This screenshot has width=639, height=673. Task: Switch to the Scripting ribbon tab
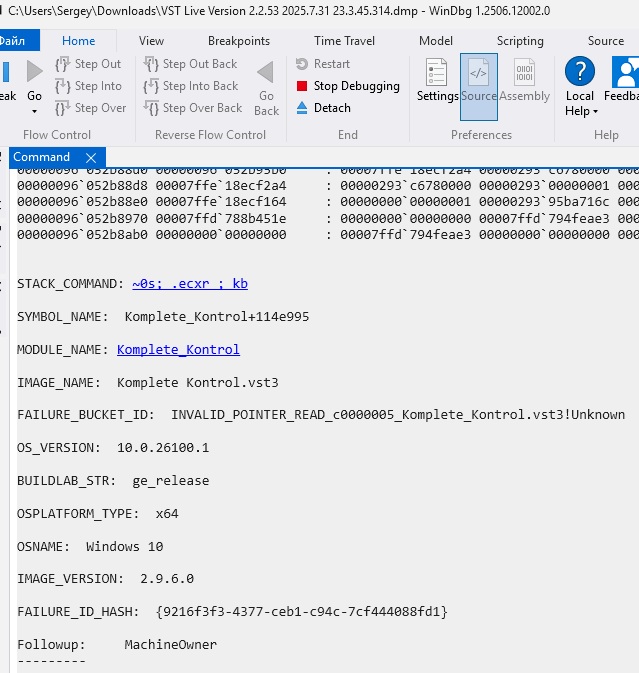(x=520, y=41)
